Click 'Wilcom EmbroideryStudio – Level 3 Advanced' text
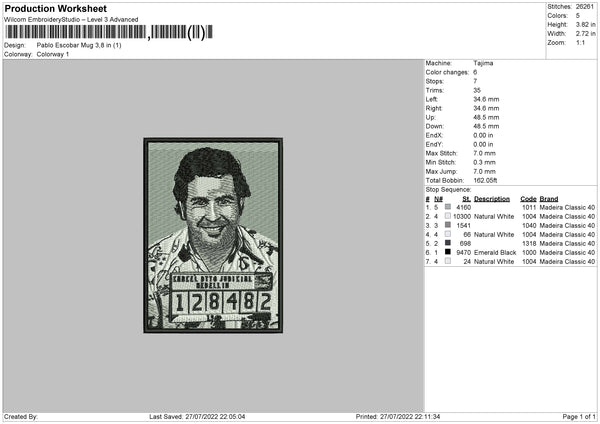The height and width of the screenshot is (424, 600). tap(71, 20)
